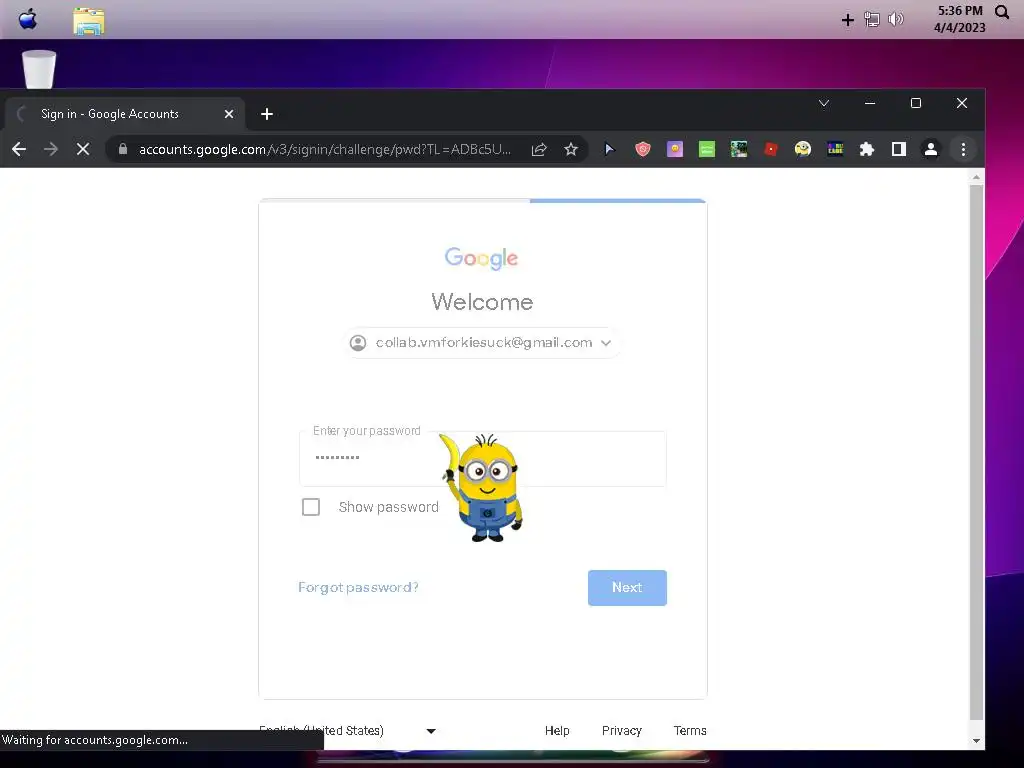Go back with the browser back arrow
Image resolution: width=1024 pixels, height=768 pixels.
[x=19, y=149]
